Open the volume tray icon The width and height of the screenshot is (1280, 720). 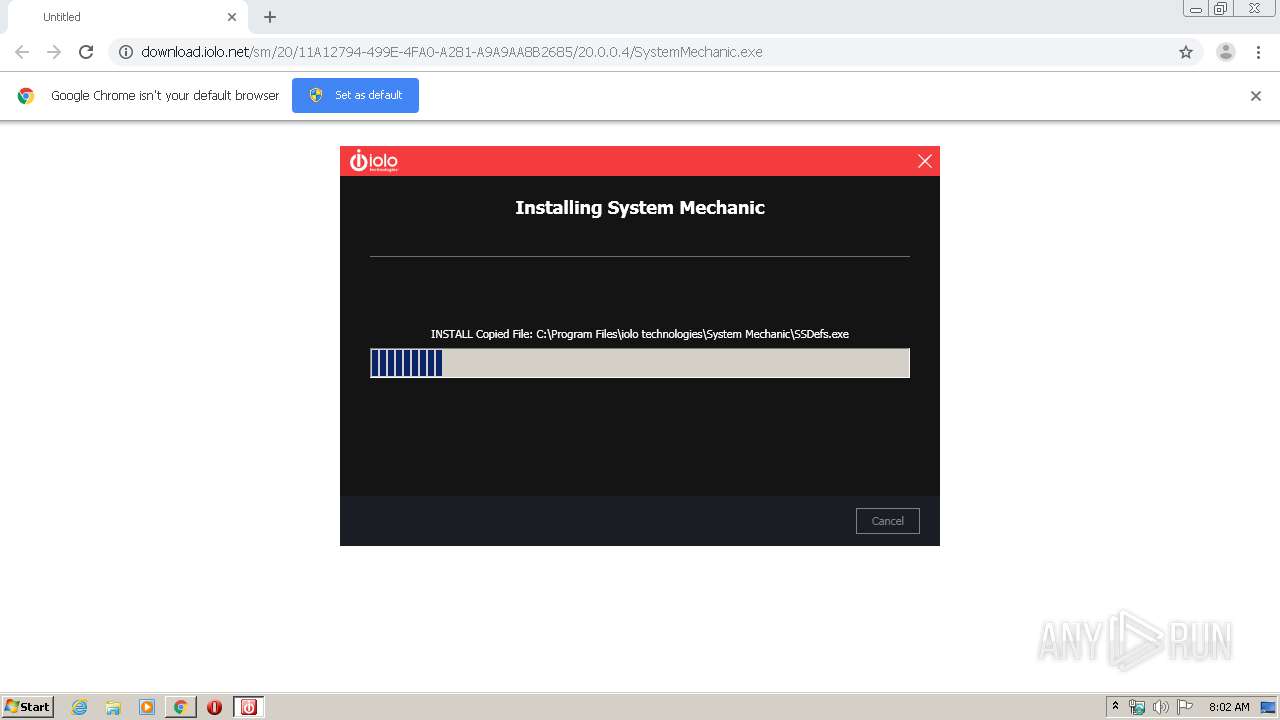coord(1161,707)
